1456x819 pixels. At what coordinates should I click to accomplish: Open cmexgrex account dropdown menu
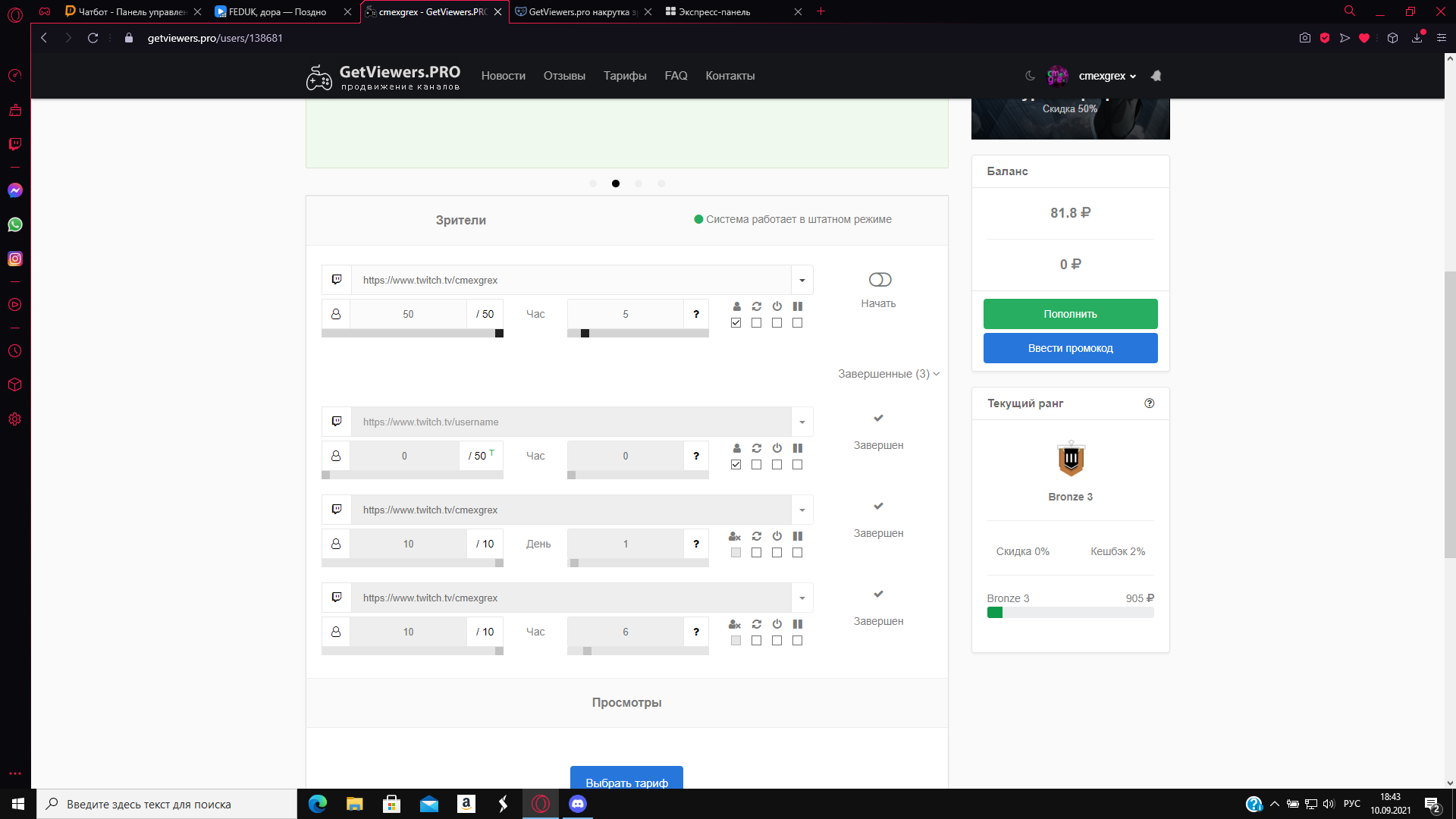pos(1107,76)
